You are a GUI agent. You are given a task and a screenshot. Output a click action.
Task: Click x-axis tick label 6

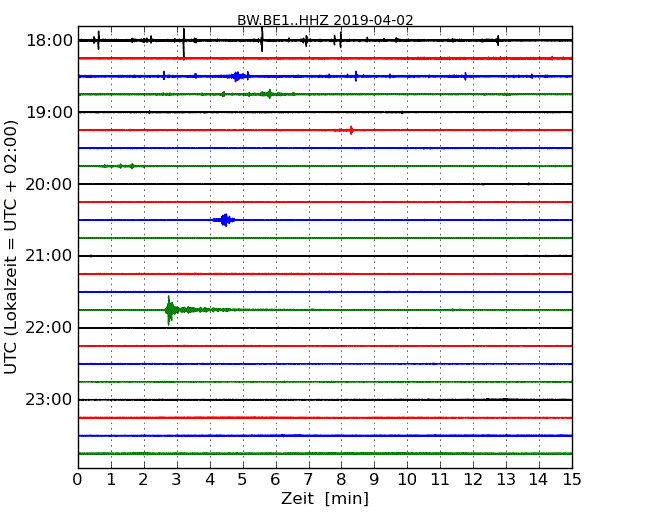coord(275,480)
